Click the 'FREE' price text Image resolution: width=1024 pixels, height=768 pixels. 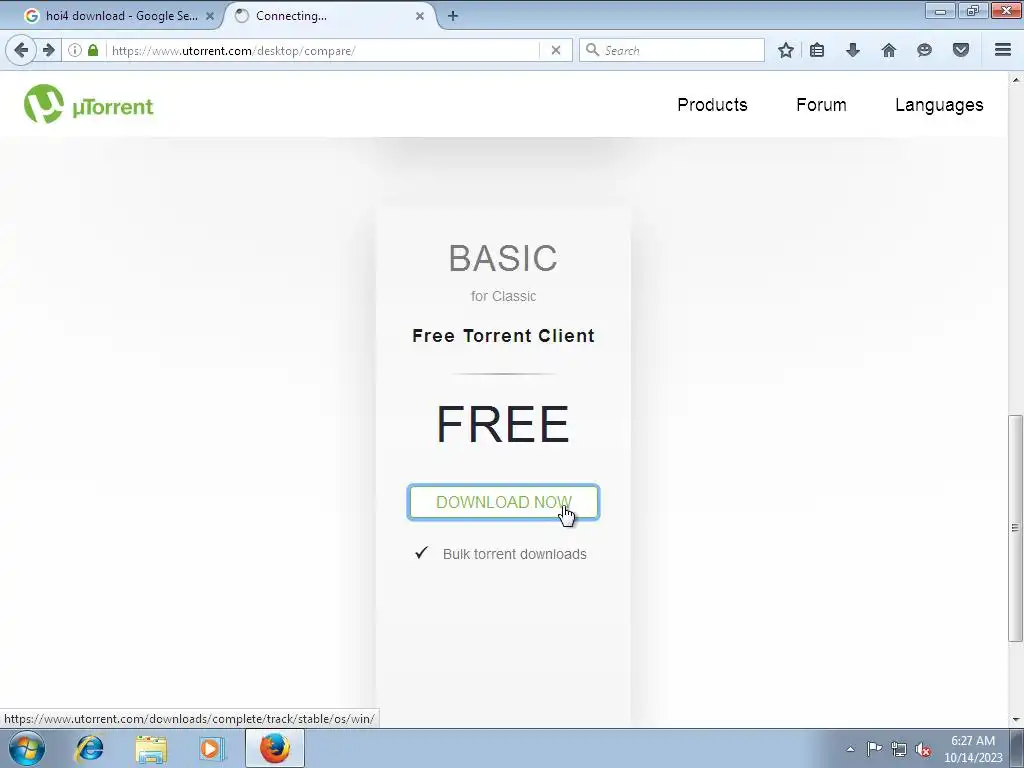(x=503, y=424)
